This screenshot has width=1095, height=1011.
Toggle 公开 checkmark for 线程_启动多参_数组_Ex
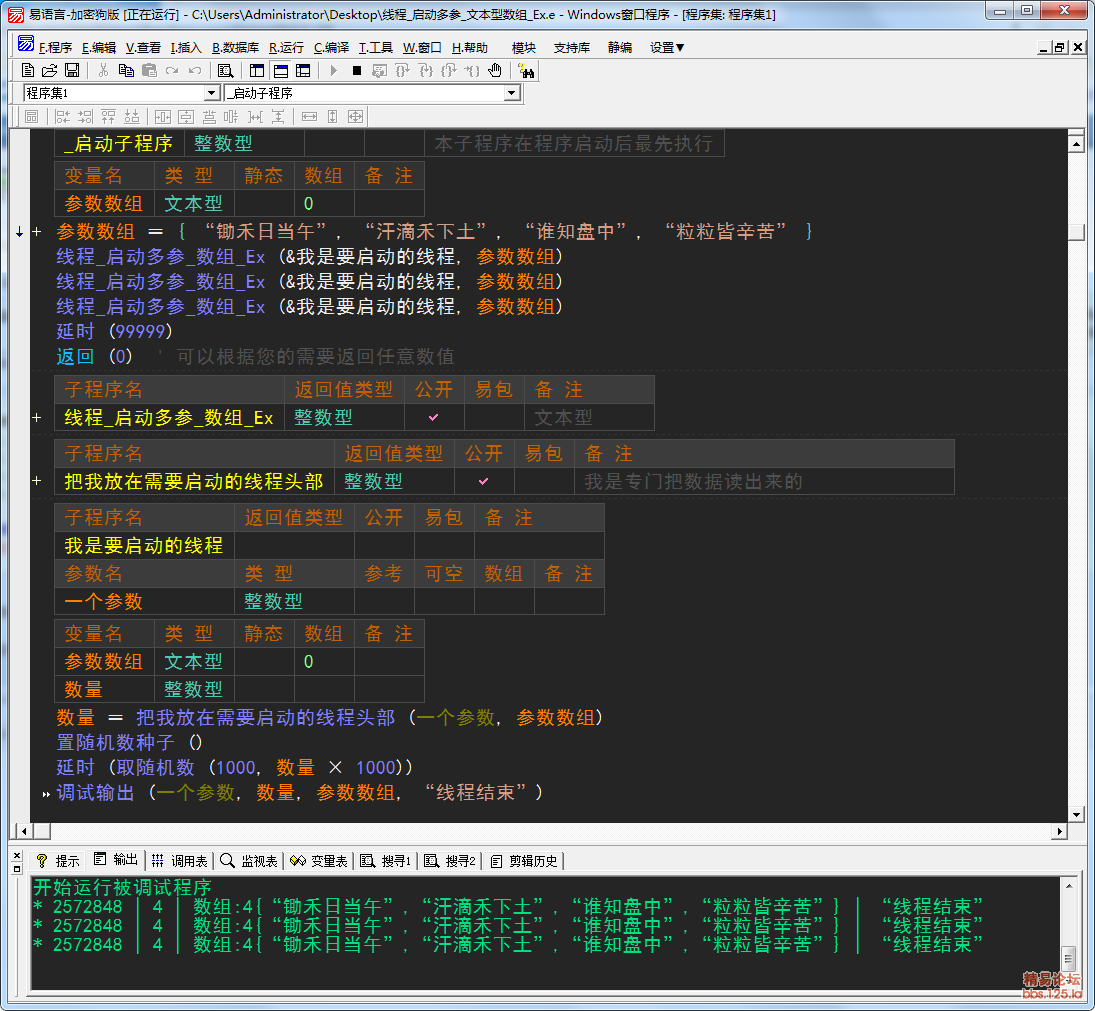click(434, 417)
